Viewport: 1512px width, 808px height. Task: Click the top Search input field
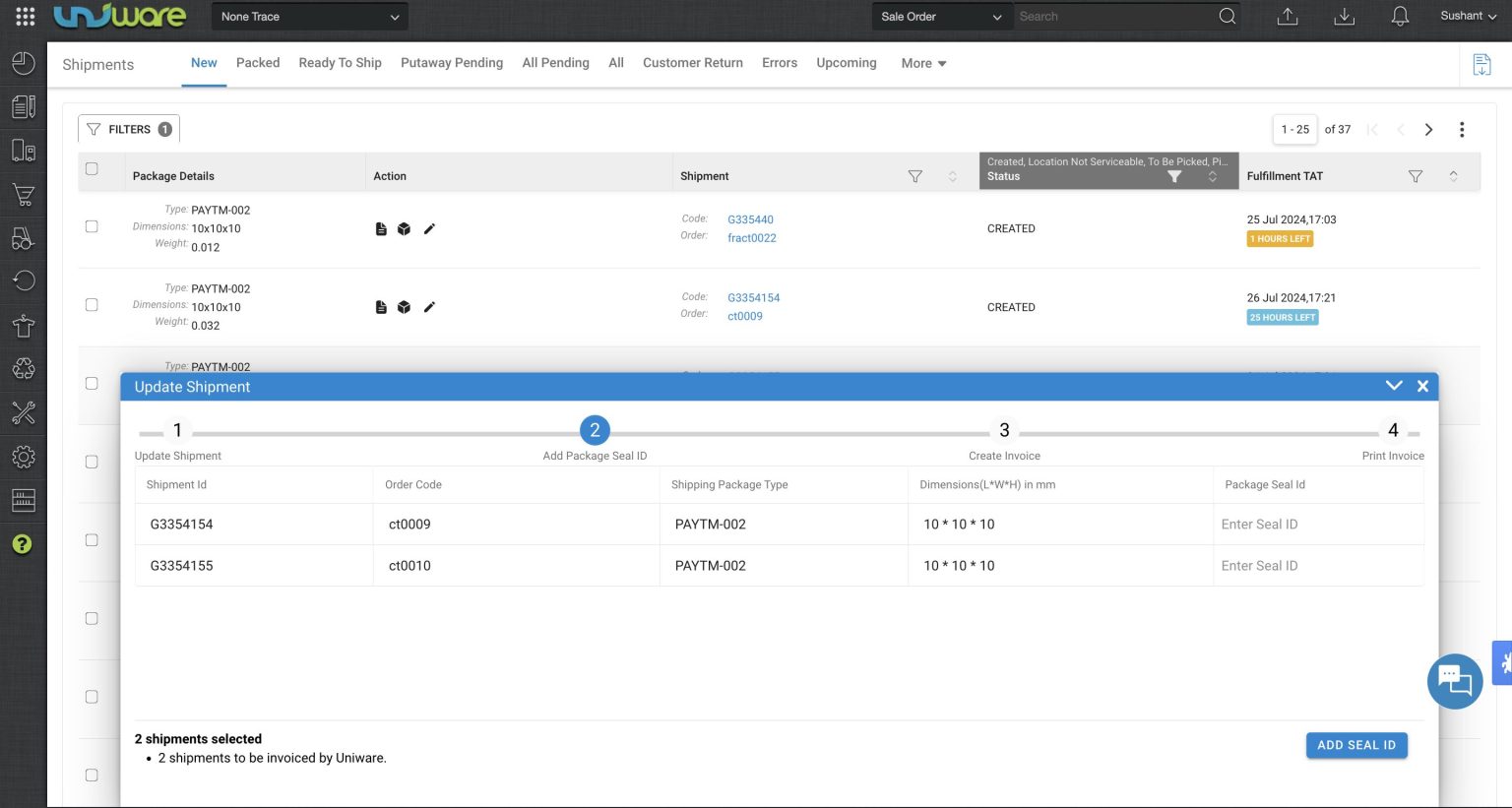(x=1114, y=17)
